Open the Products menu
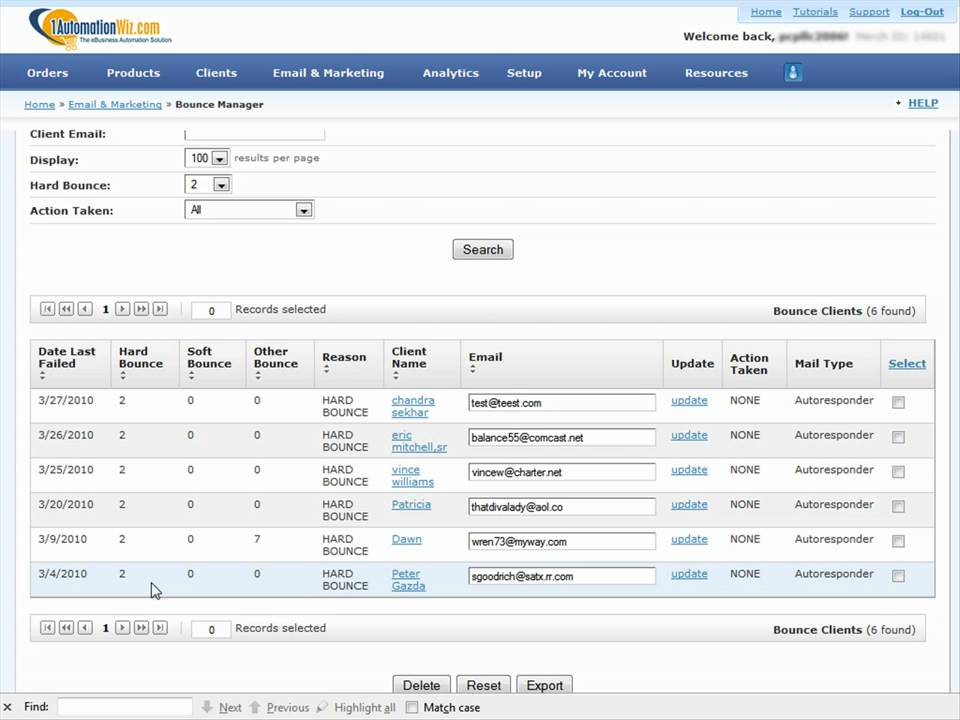960x720 pixels. point(133,73)
